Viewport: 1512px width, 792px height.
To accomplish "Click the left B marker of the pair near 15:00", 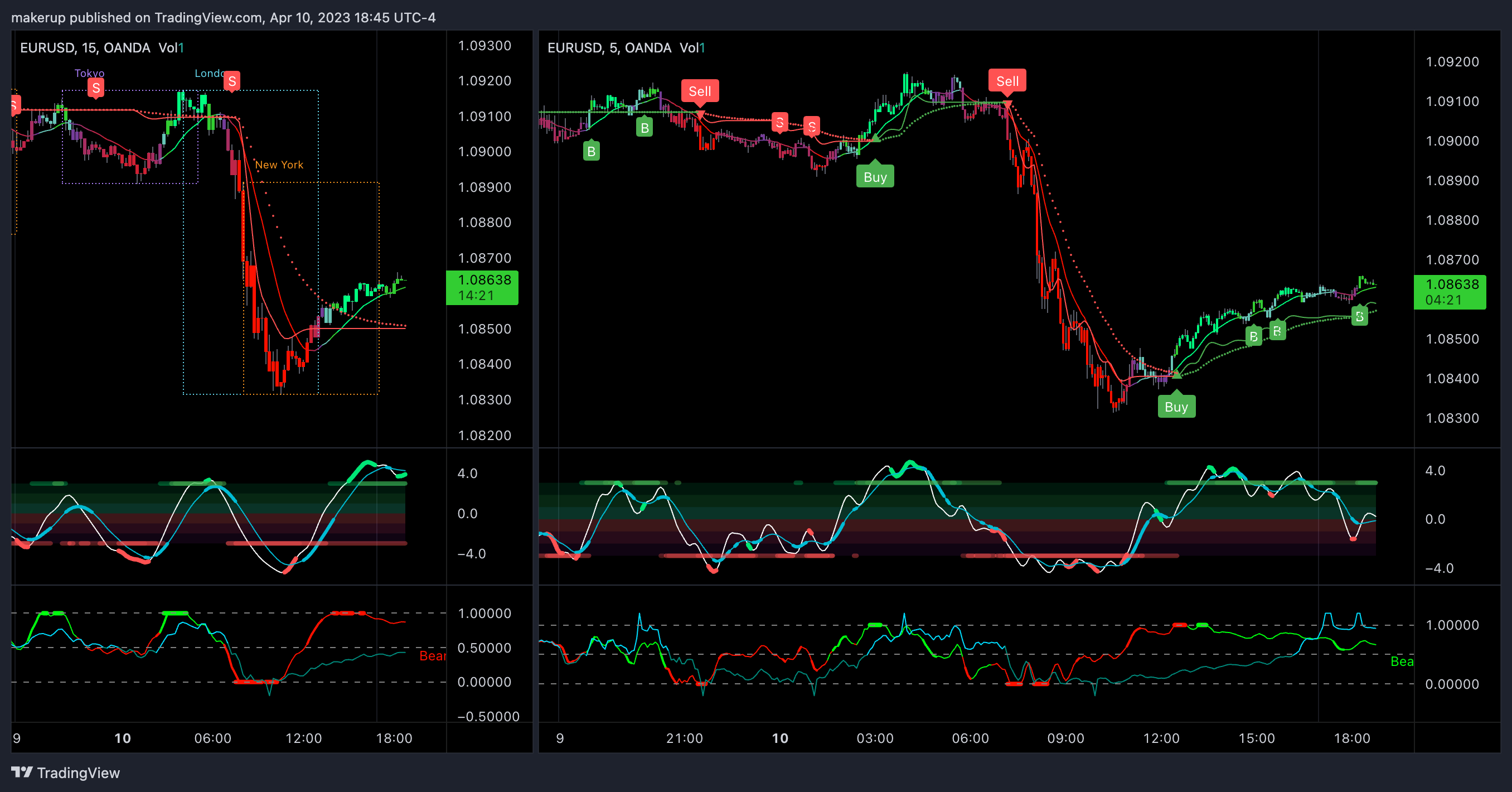I will [1253, 336].
